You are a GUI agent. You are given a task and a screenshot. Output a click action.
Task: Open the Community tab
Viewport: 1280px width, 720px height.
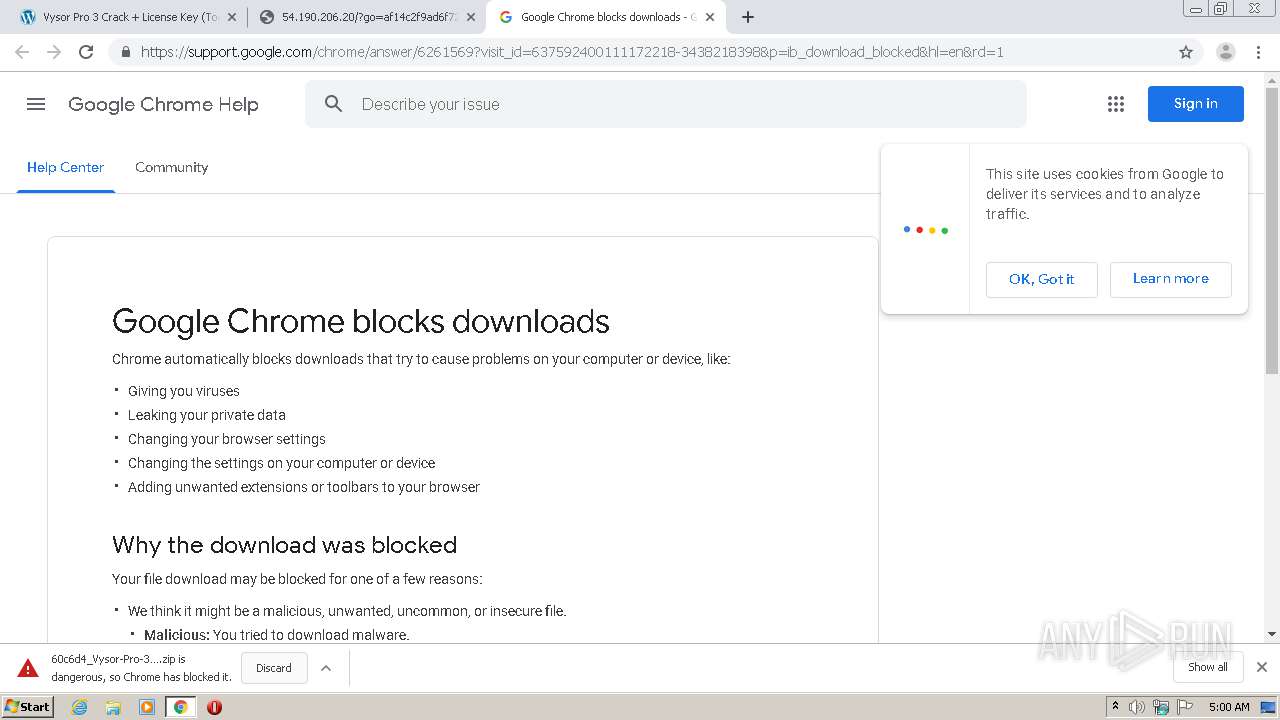point(172,167)
